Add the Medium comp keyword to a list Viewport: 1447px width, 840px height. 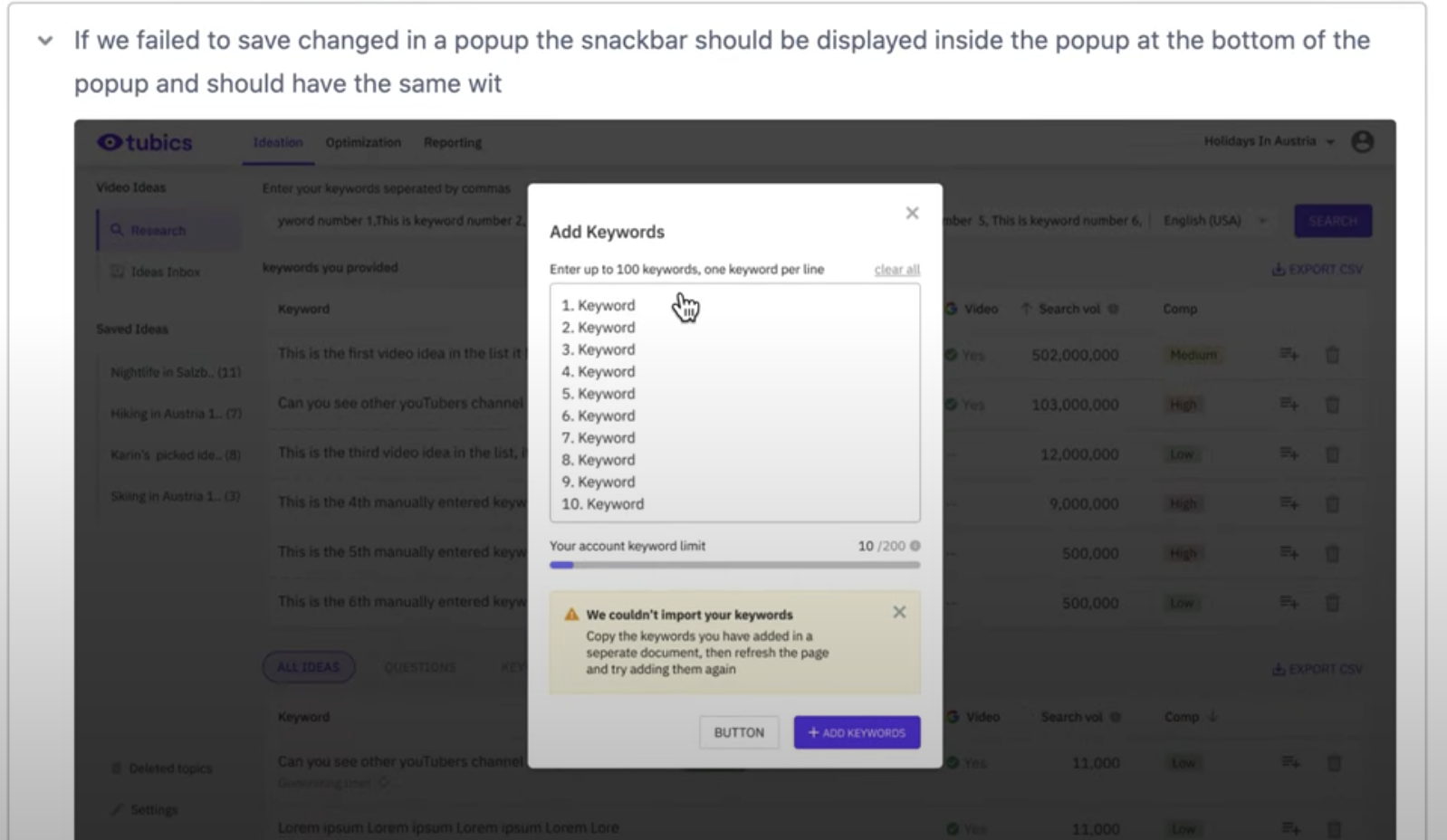coord(1289,354)
